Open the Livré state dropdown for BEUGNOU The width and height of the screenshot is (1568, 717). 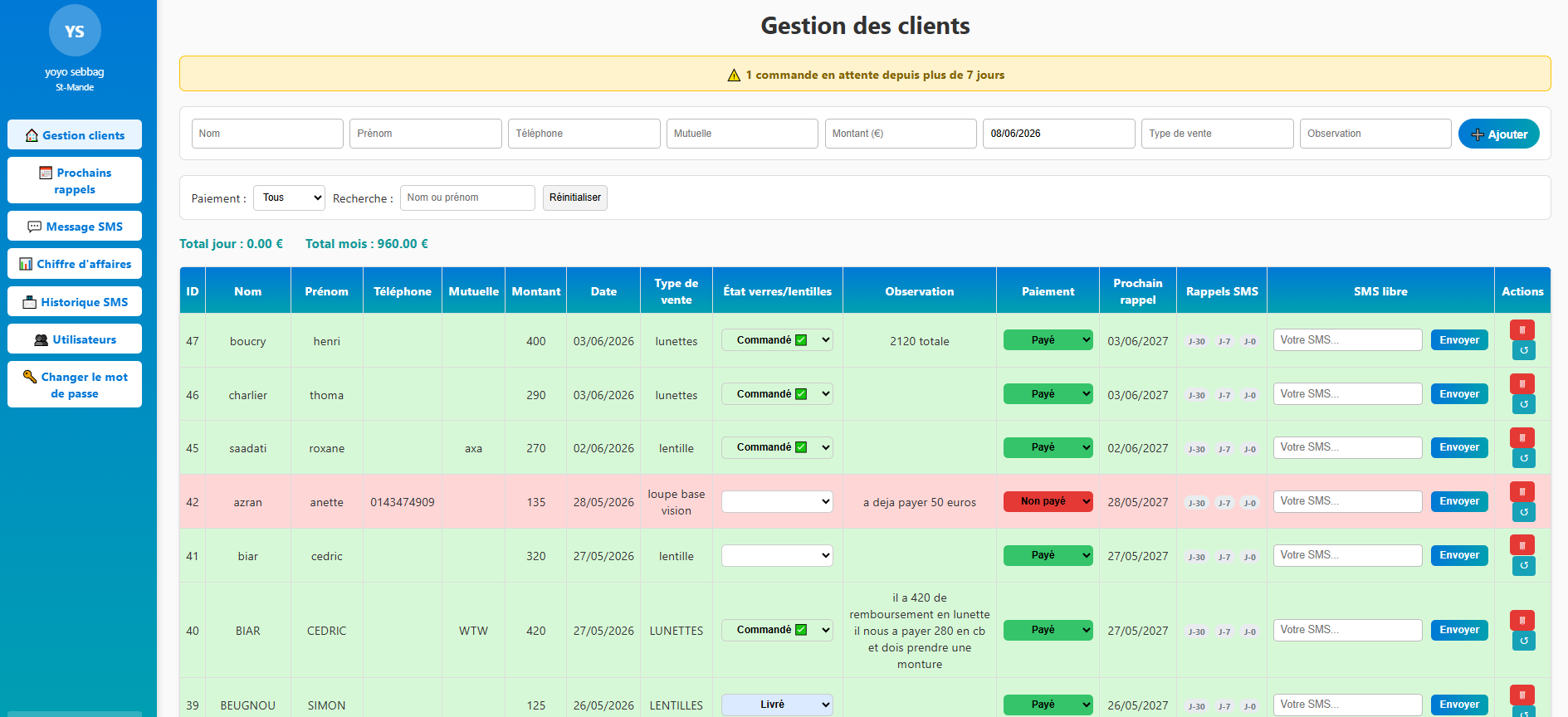point(777,705)
